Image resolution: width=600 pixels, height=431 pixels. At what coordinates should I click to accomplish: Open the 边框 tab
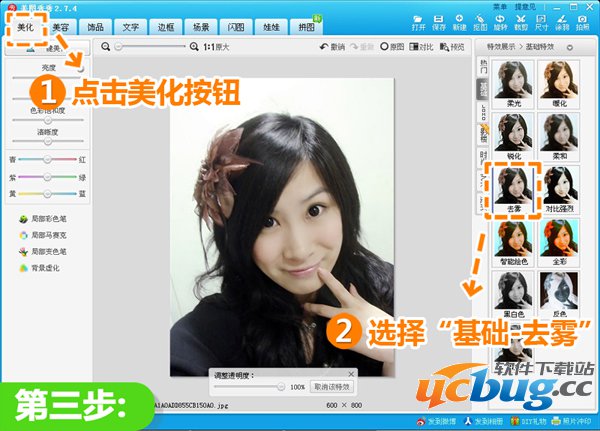tap(166, 27)
